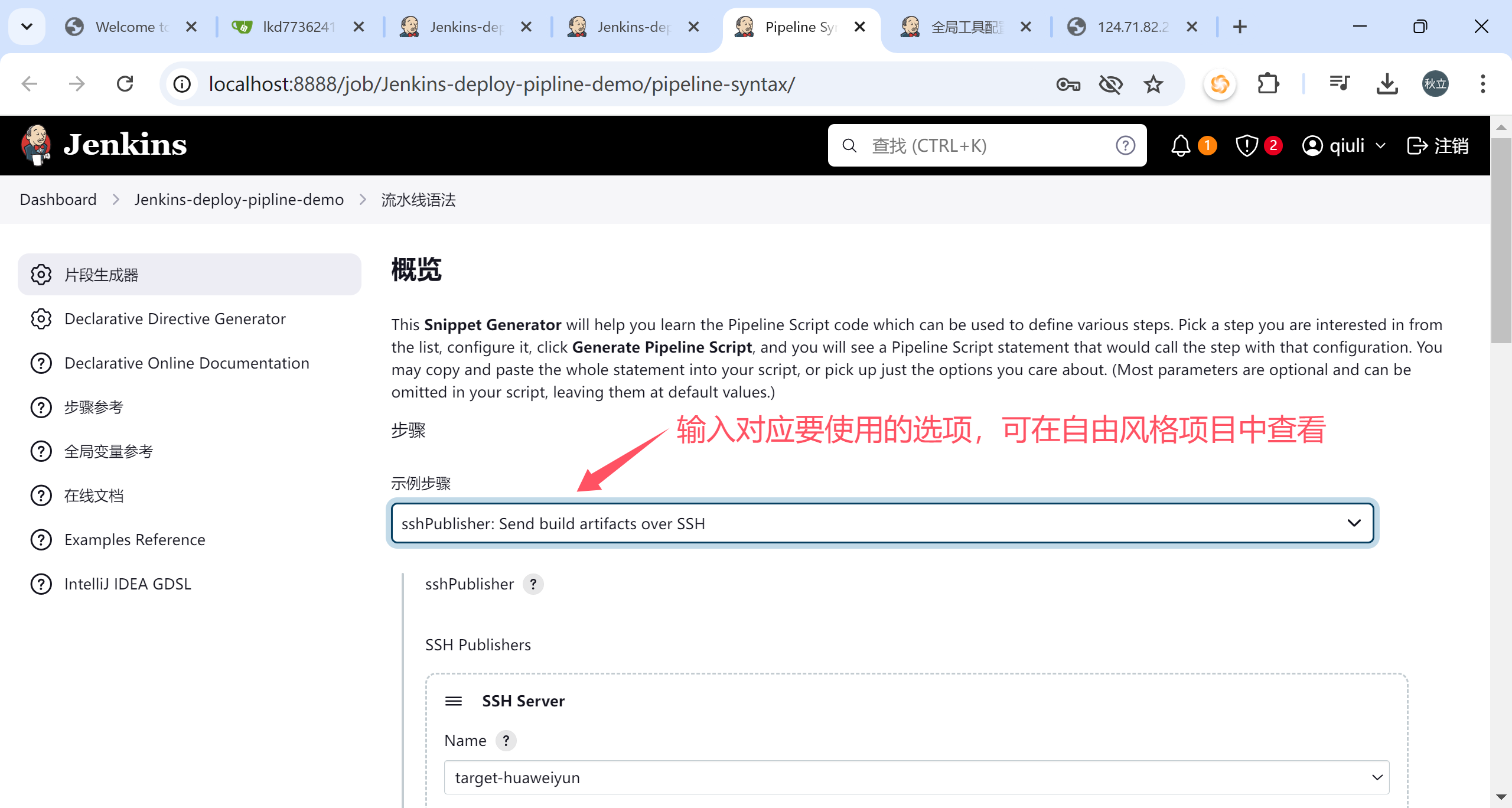The width and height of the screenshot is (1512, 808).
Task: Bookmark page with the star icon
Action: click(1153, 84)
